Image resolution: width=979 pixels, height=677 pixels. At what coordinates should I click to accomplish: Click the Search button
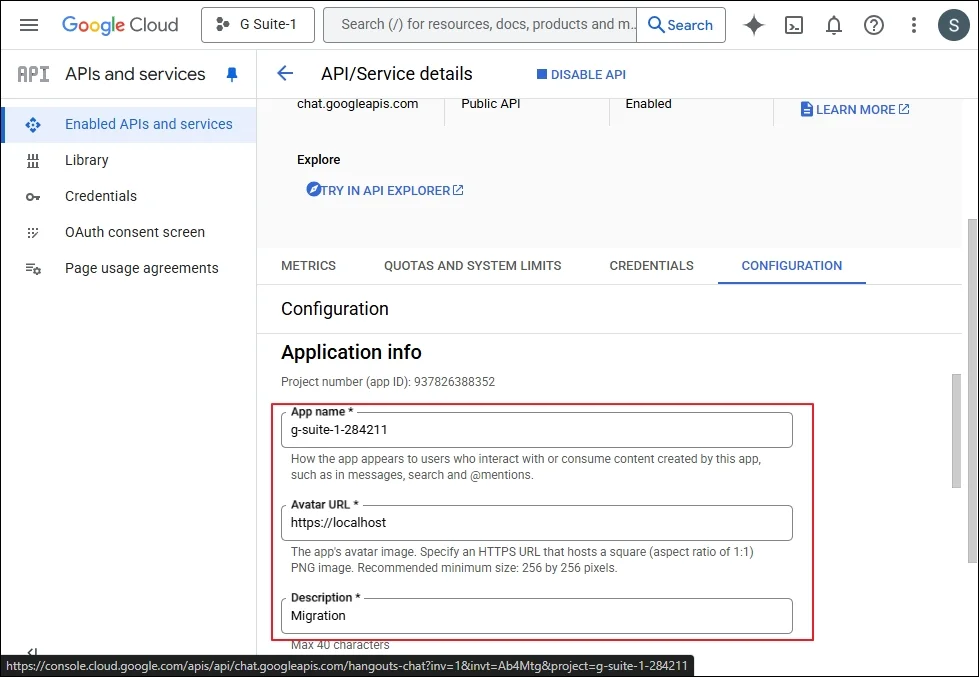pyautogui.click(x=681, y=25)
